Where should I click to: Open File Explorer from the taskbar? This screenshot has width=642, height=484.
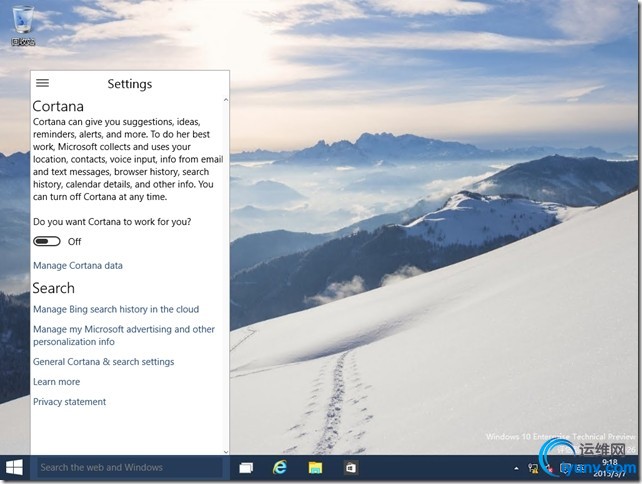(x=315, y=467)
